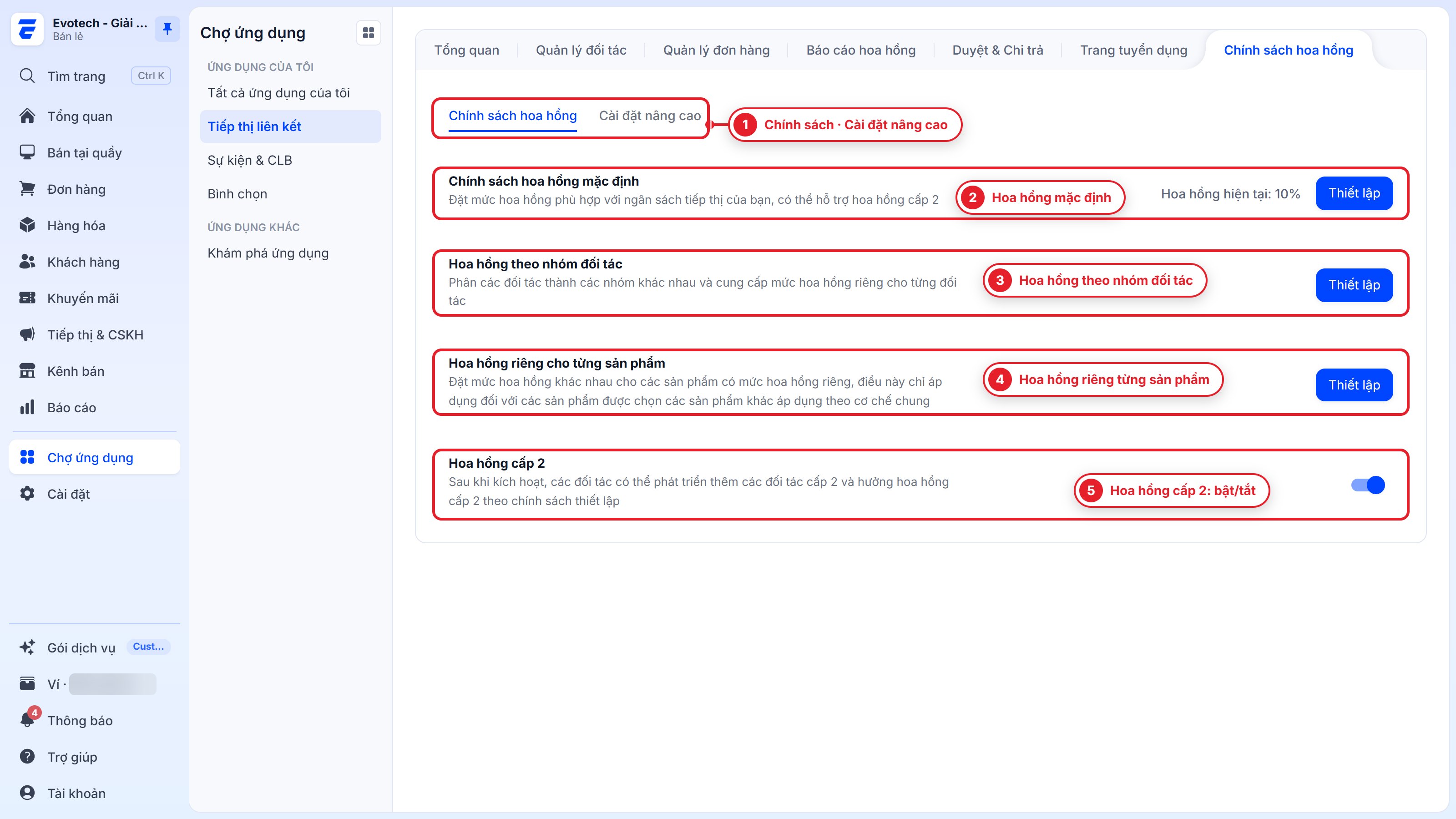Open the Trang tuyển dụng tab

(1133, 51)
